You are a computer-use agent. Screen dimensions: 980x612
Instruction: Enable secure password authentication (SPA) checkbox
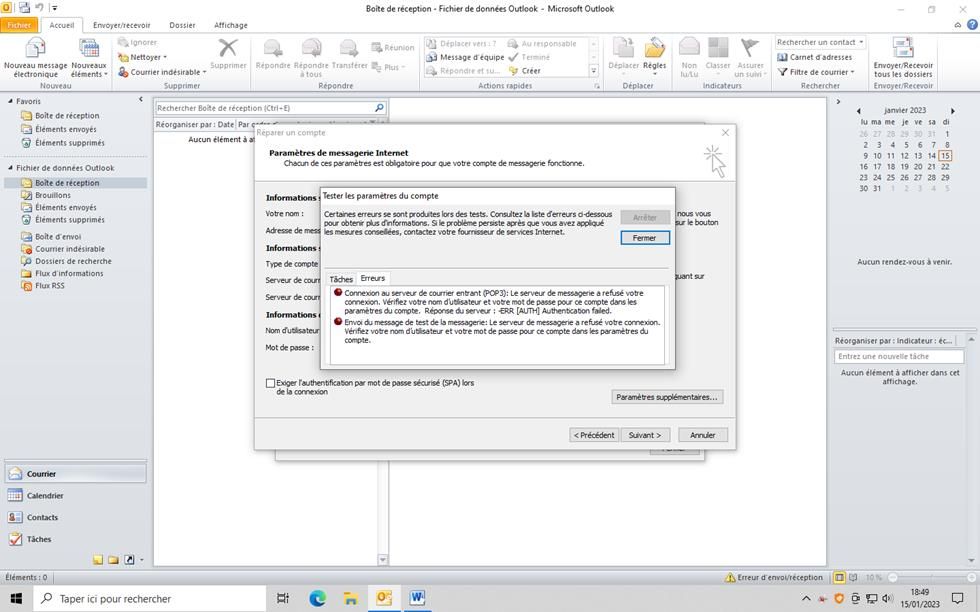270,383
